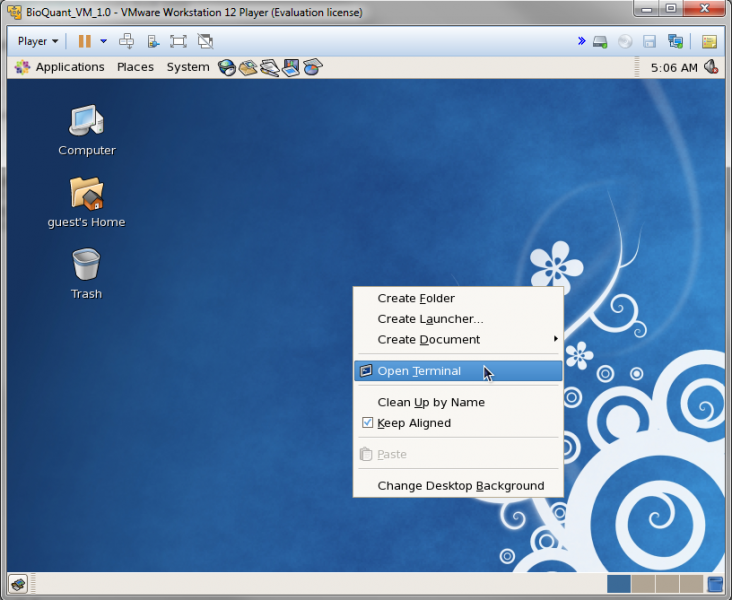Toggle Unity mode icon
Image resolution: width=732 pixels, height=600 pixels.
(205, 42)
